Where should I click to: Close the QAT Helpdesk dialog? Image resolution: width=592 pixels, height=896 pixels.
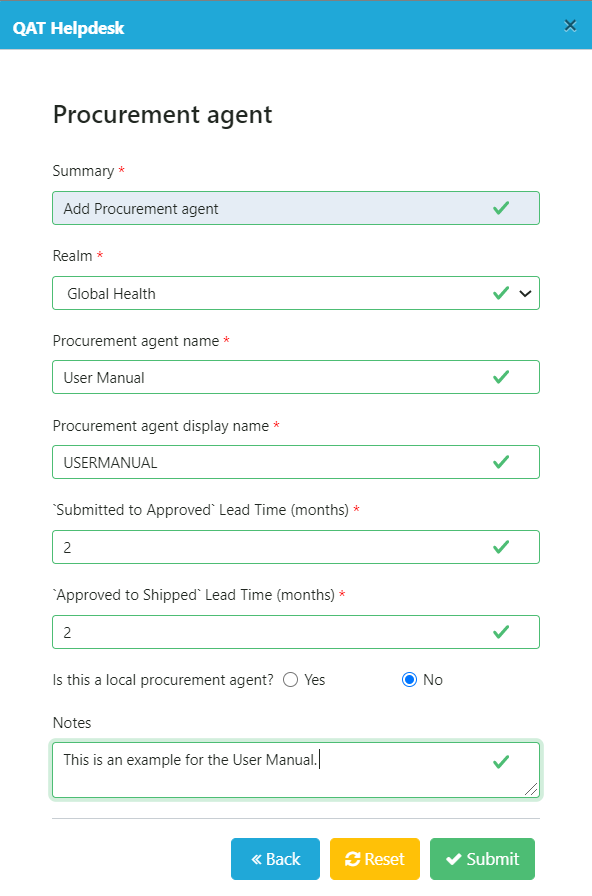(570, 25)
